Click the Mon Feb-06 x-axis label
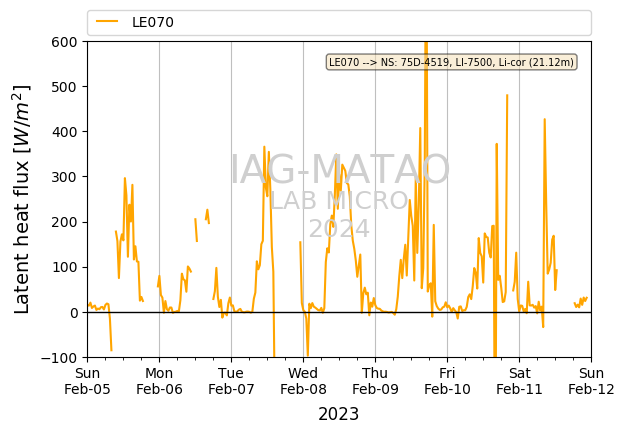 159,381
